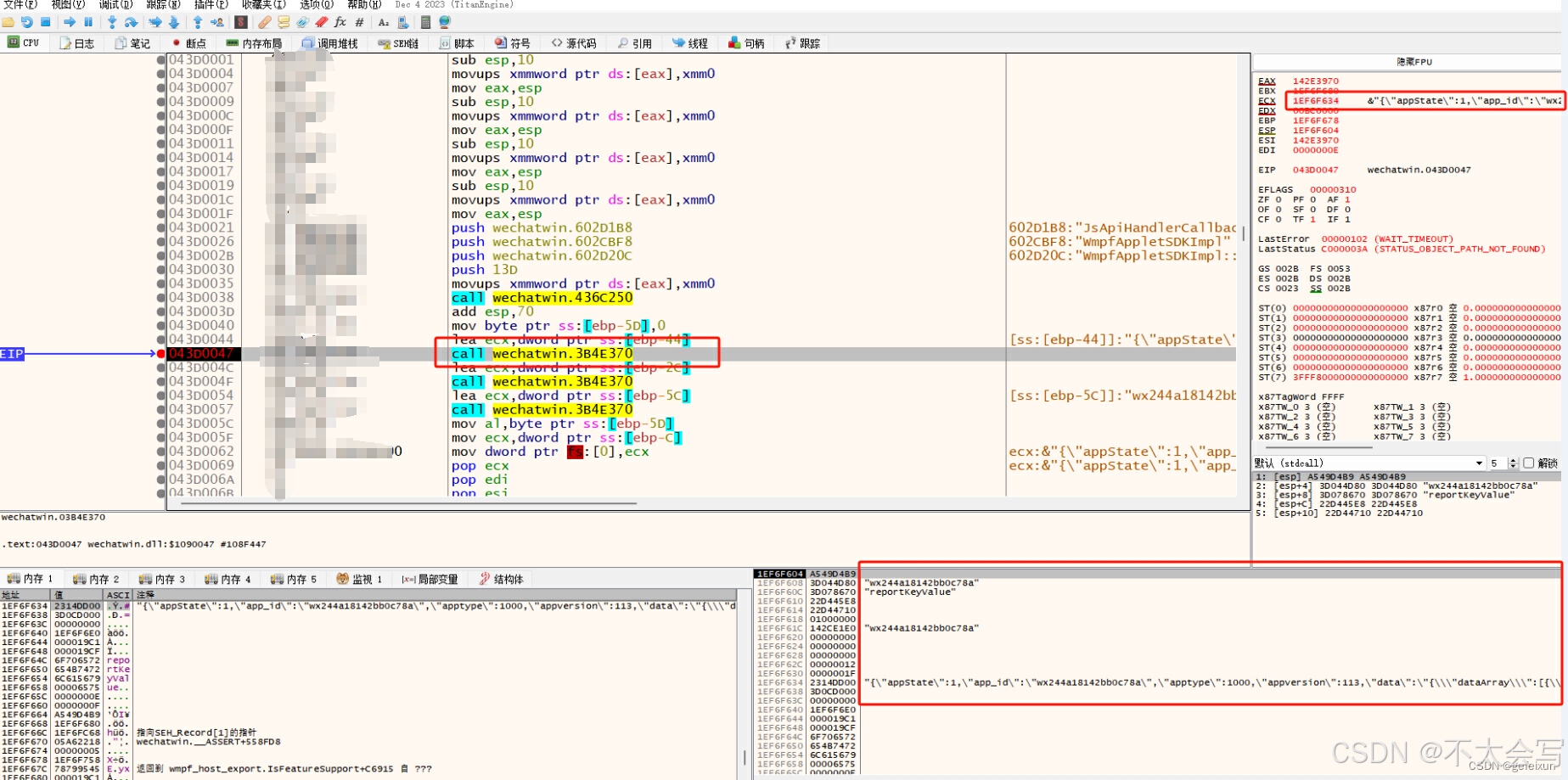This screenshot has height=780, width=1568.
Task: Open the 结构体 tab
Action: pos(501,580)
